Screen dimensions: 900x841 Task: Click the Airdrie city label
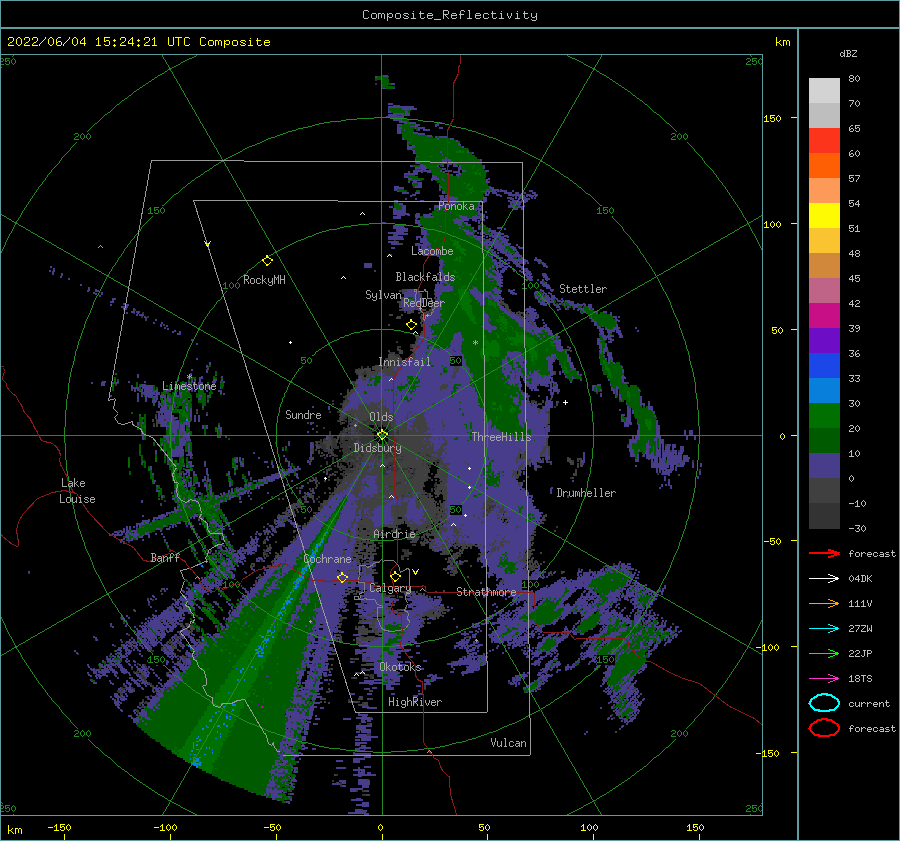pos(394,534)
